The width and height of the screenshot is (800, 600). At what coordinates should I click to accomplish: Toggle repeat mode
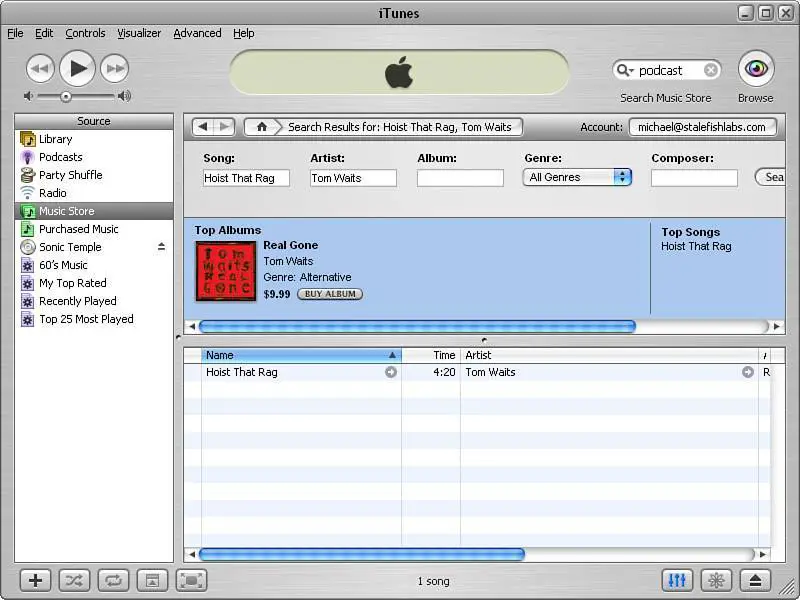[113, 580]
